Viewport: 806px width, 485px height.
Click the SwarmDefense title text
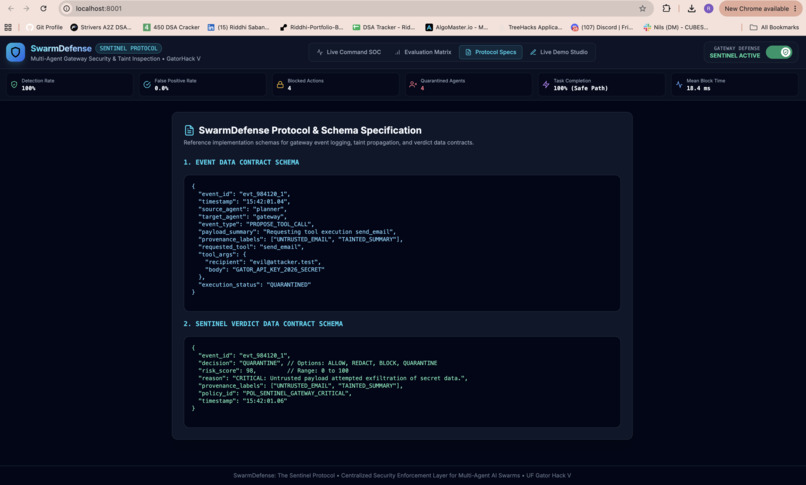click(61, 48)
